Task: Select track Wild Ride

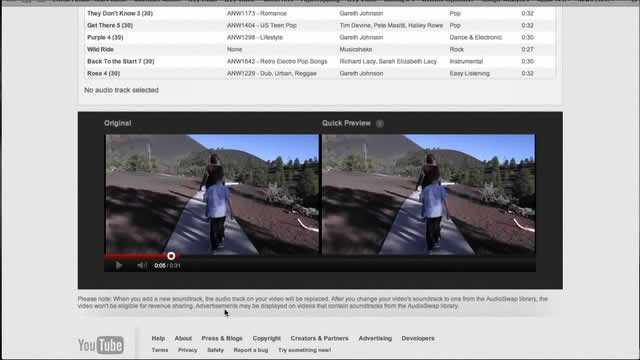Action: pyautogui.click(x=100, y=49)
